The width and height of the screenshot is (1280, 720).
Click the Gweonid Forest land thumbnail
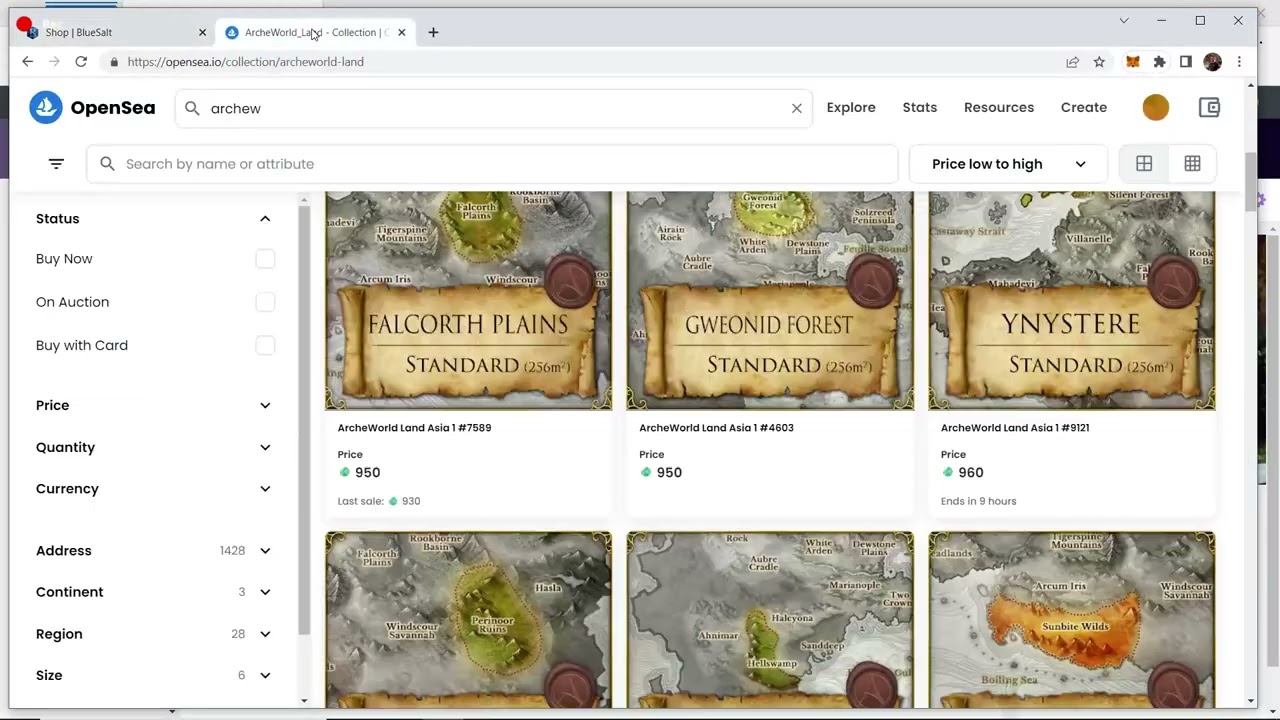770,301
